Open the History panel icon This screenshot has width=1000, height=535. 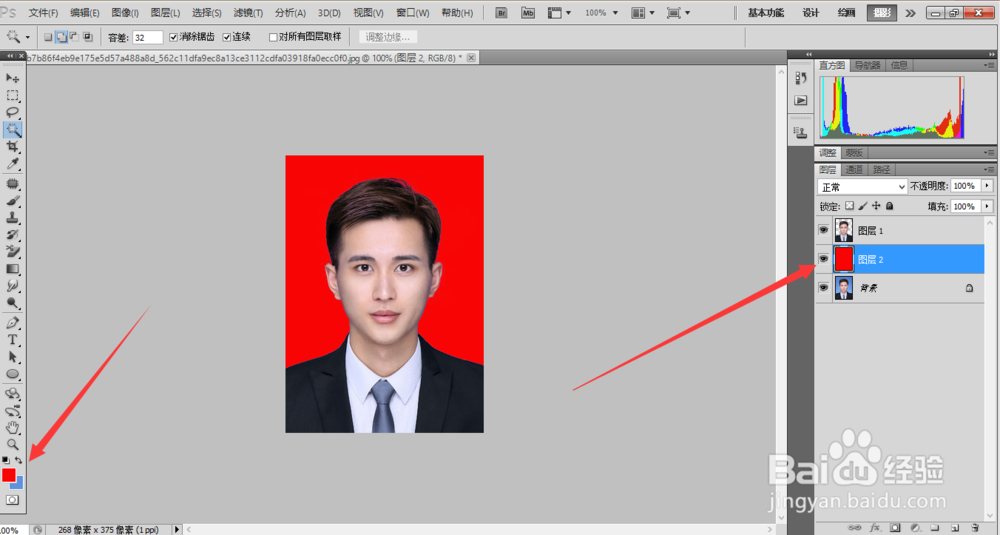[800, 78]
